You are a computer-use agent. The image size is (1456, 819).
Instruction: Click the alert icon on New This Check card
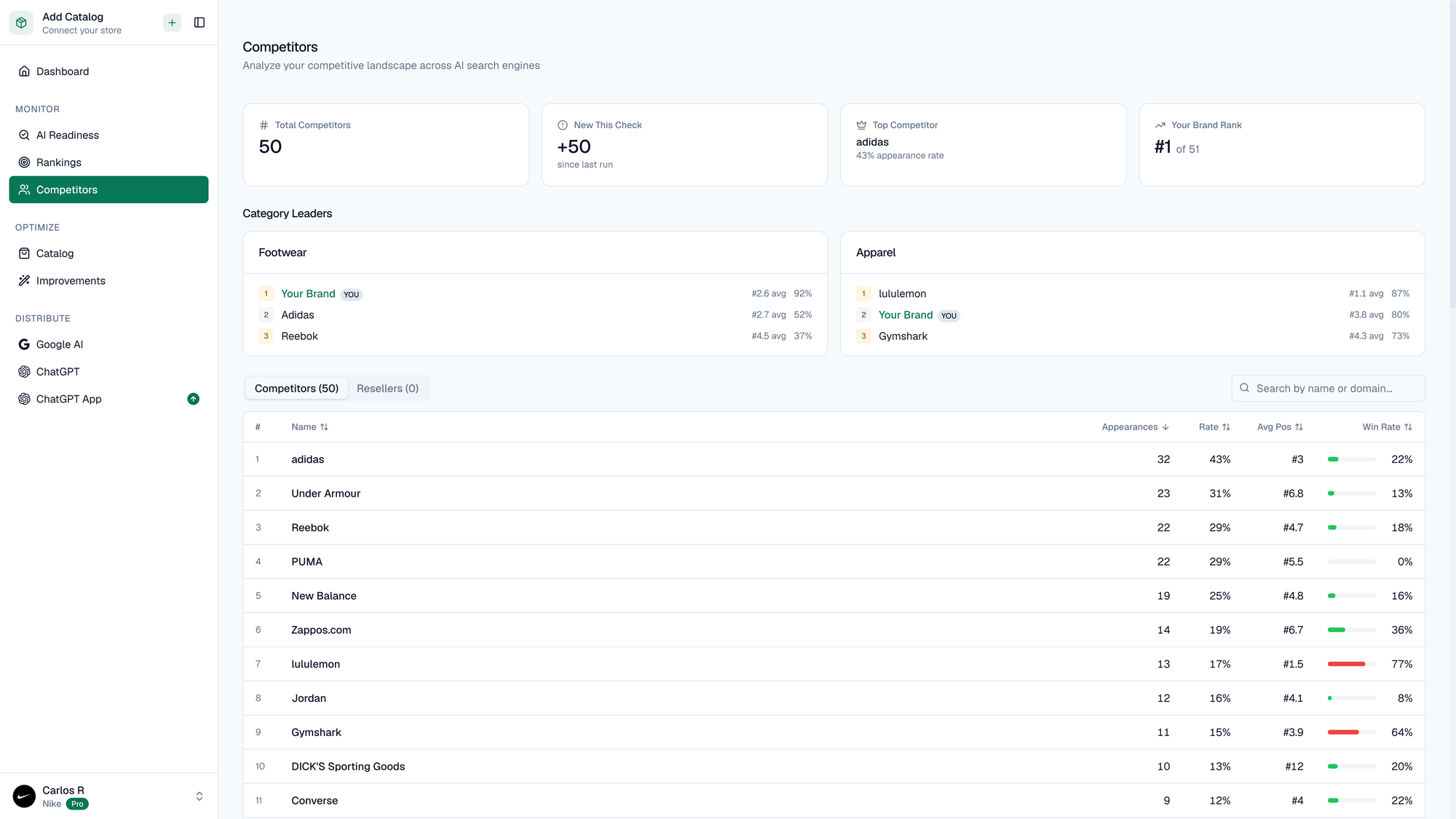(563, 125)
